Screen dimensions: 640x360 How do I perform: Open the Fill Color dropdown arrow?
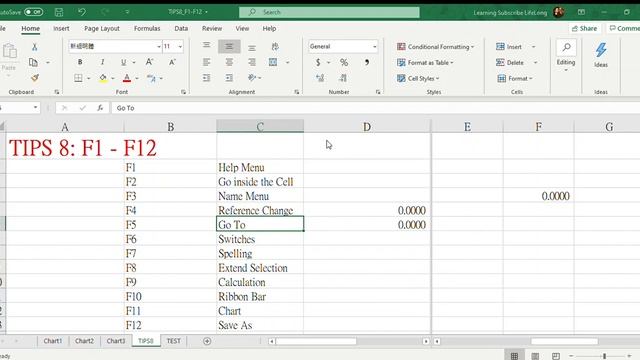click(x=113, y=78)
